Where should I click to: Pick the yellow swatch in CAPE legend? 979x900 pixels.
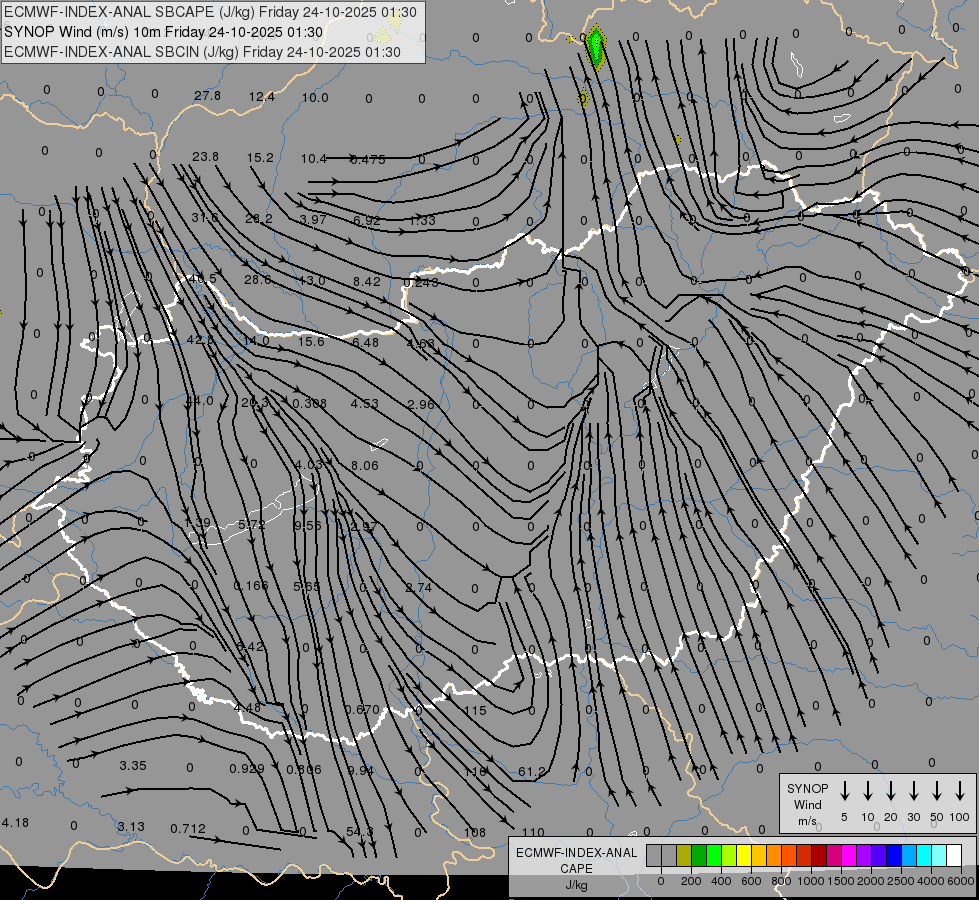[744, 855]
